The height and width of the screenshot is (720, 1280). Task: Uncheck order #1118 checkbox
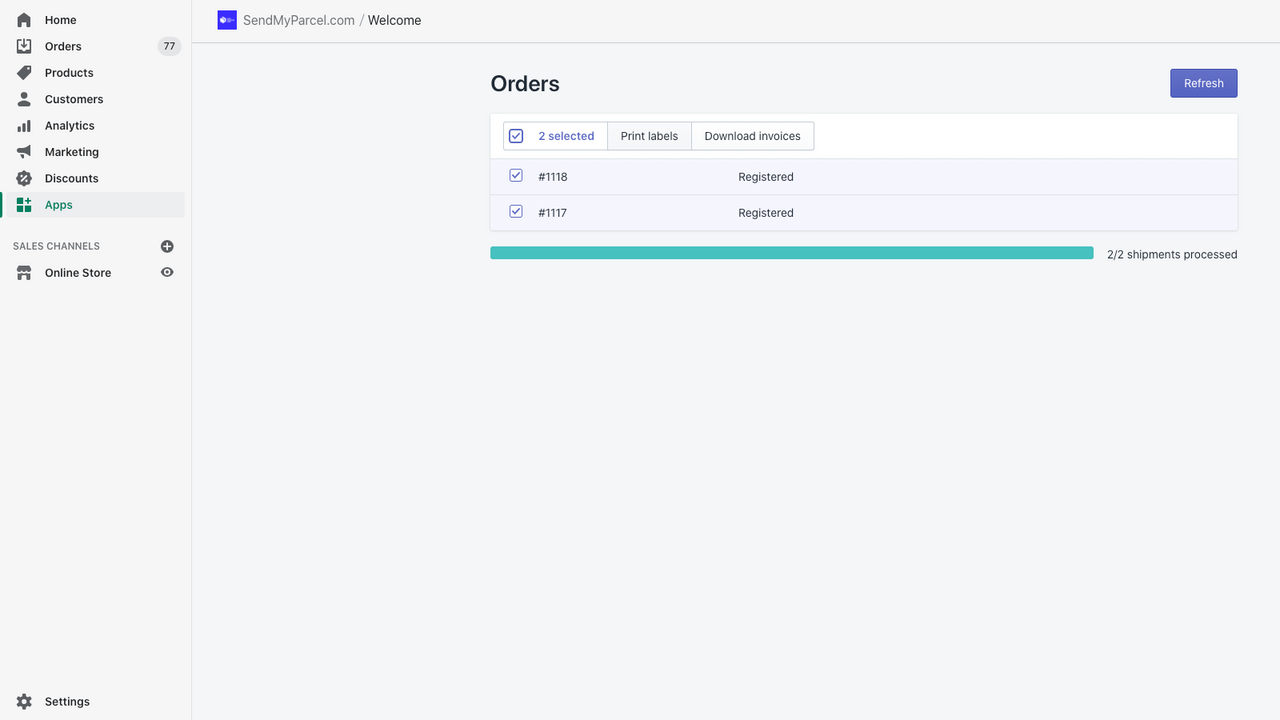coord(516,175)
